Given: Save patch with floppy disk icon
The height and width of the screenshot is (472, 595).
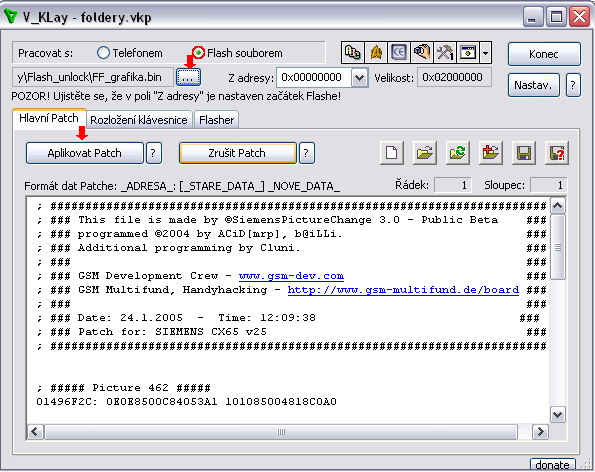Looking at the screenshot, I should pos(524,153).
